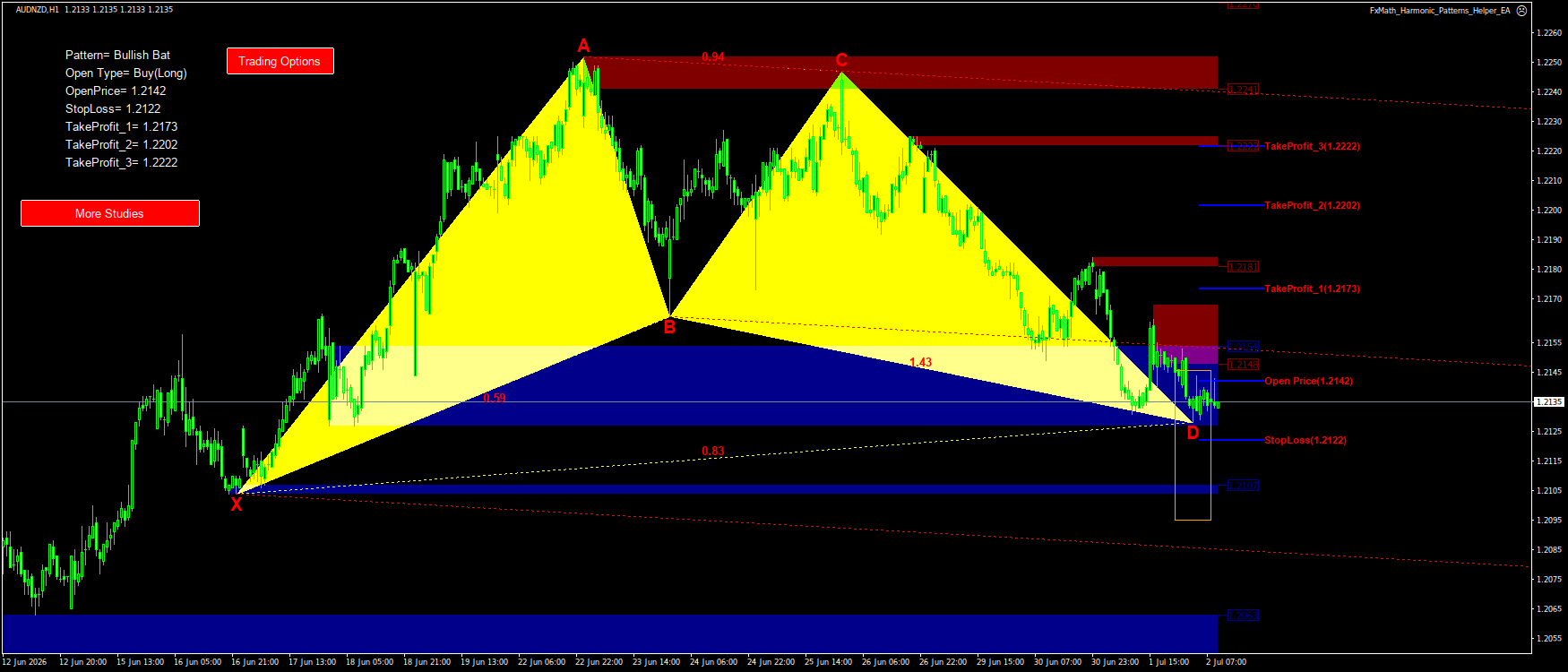Click the 0.83 ratio label
The height and width of the screenshot is (672, 1568).
click(x=713, y=451)
